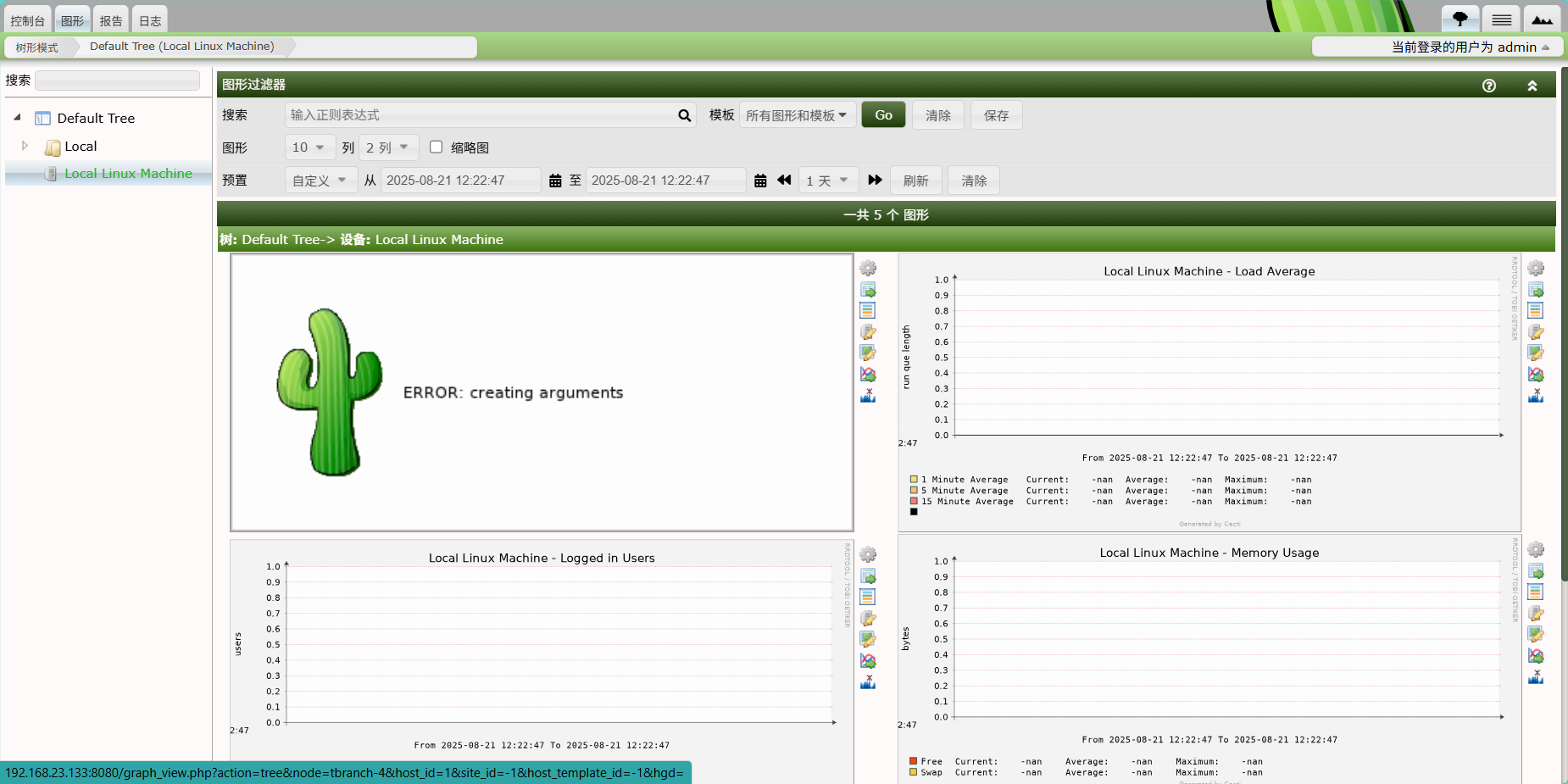
Task: Edit graph template icon for Logged in Users
Action: coord(868,639)
